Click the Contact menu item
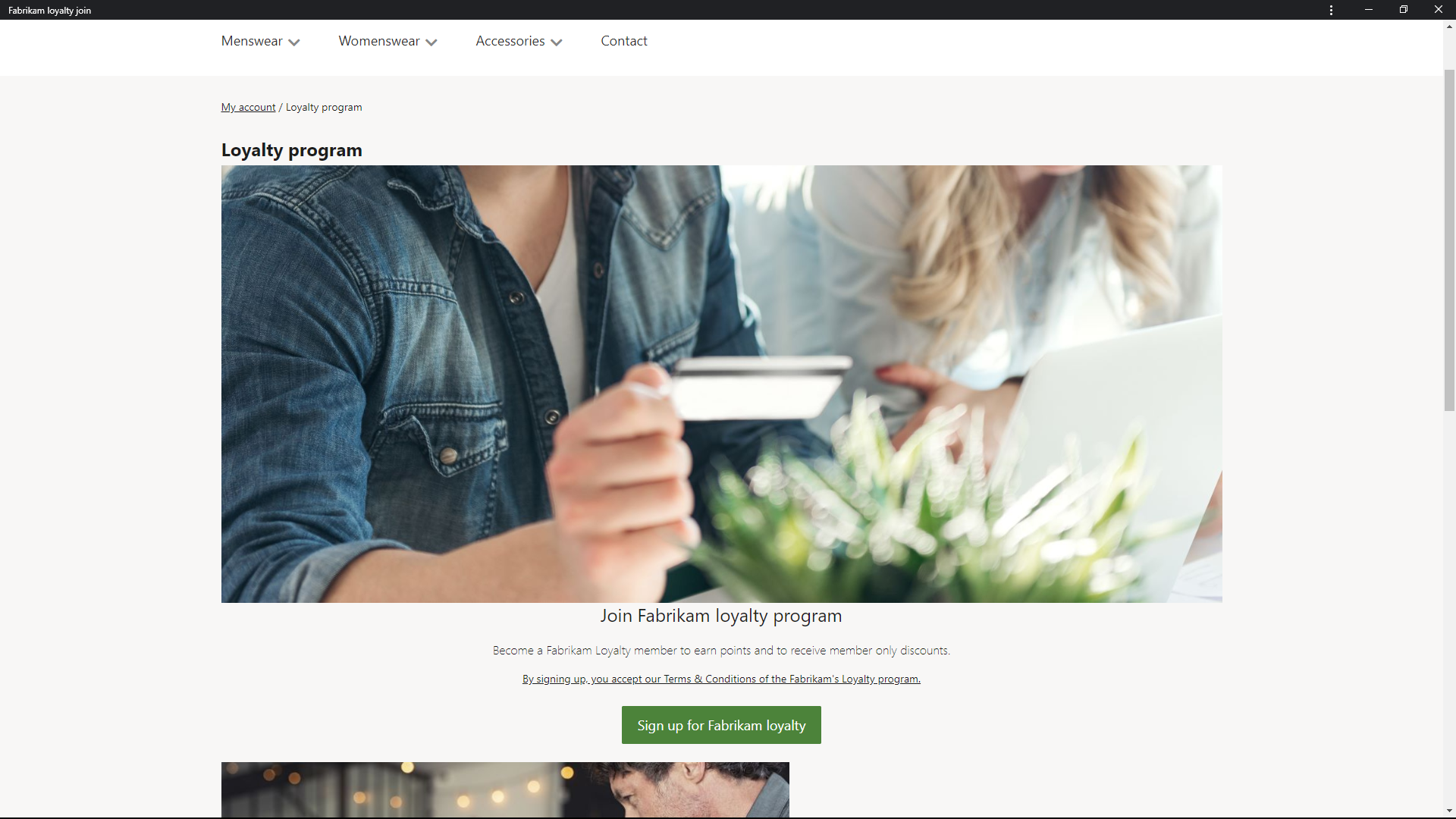 [x=624, y=41]
